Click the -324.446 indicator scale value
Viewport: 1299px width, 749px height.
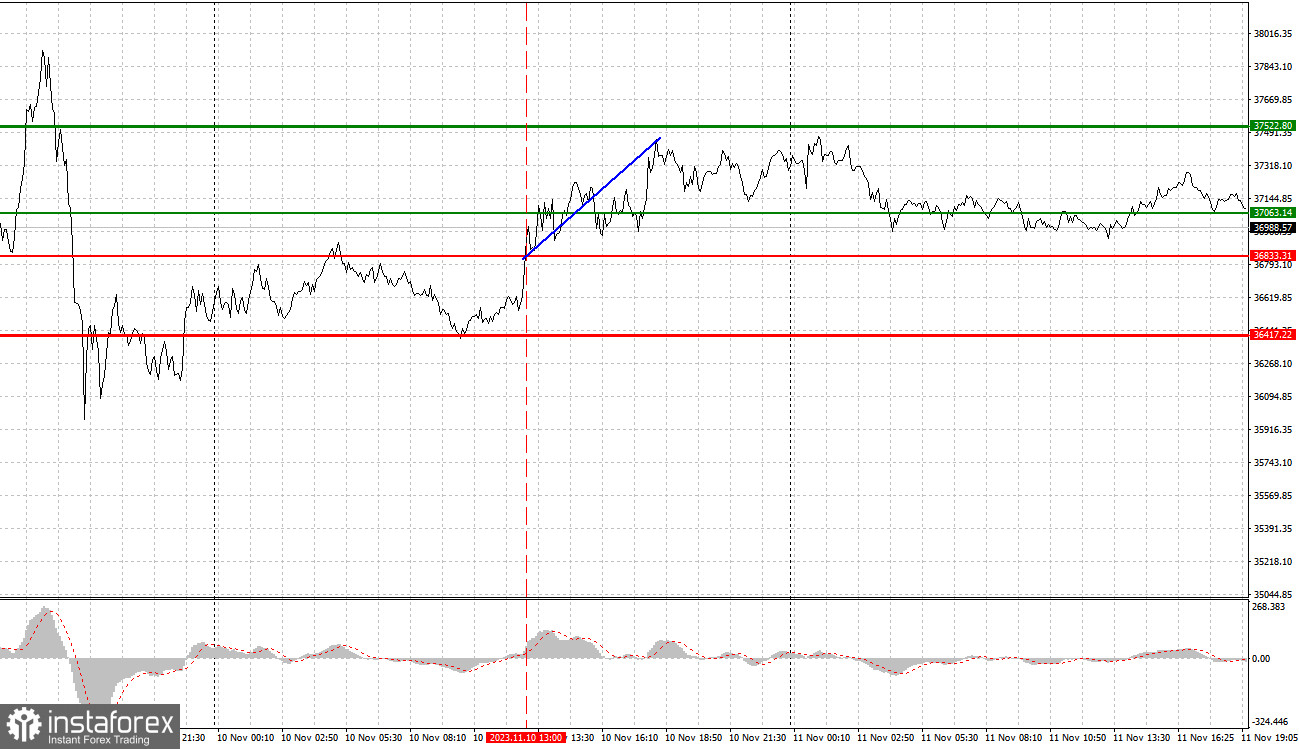click(1270, 721)
